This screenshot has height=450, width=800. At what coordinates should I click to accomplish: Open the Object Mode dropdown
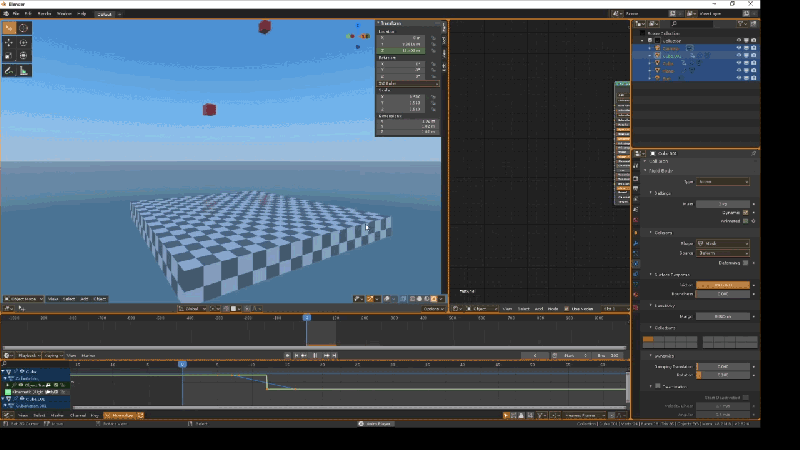pos(23,299)
